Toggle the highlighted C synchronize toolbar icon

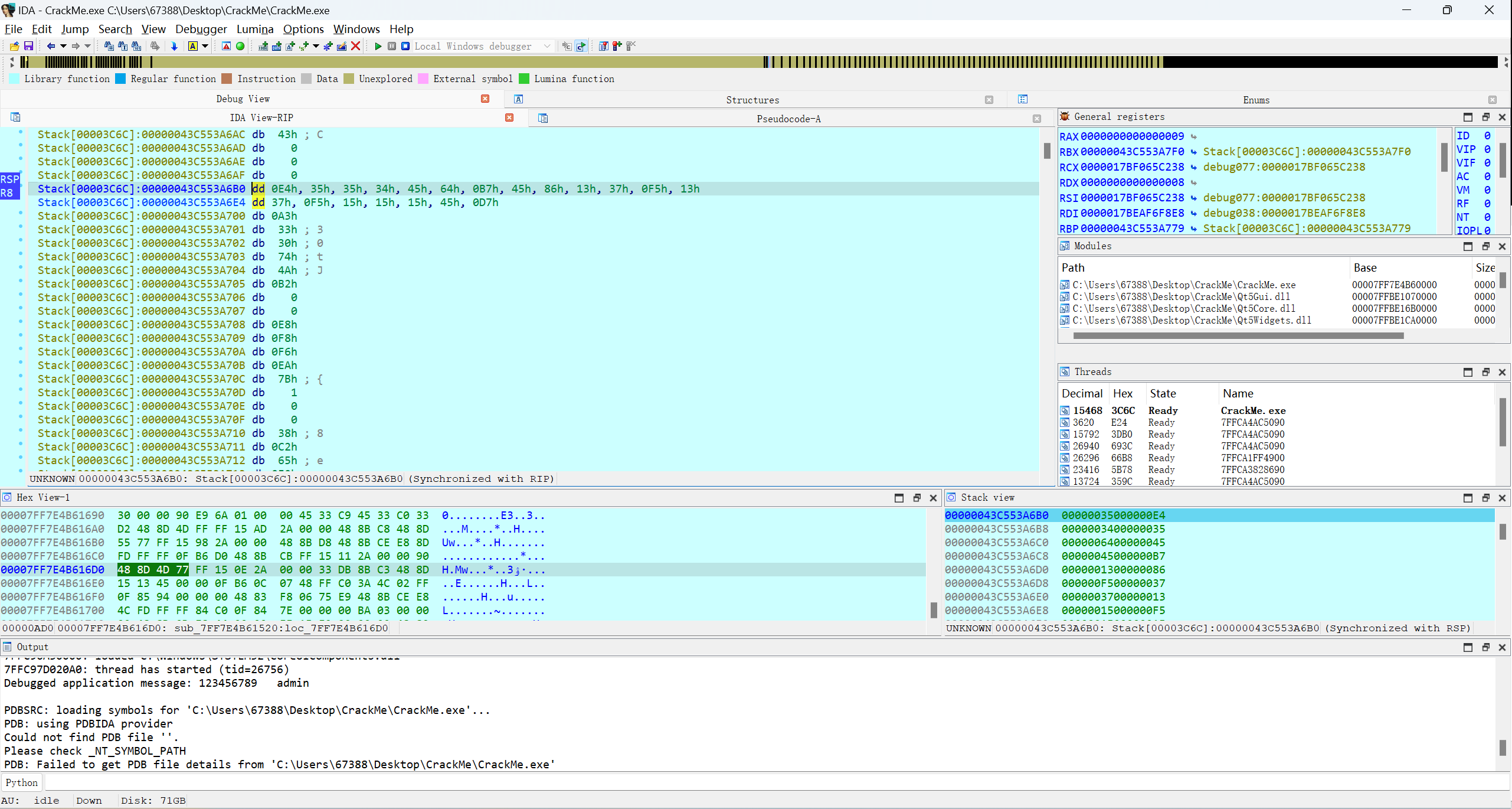(581, 46)
